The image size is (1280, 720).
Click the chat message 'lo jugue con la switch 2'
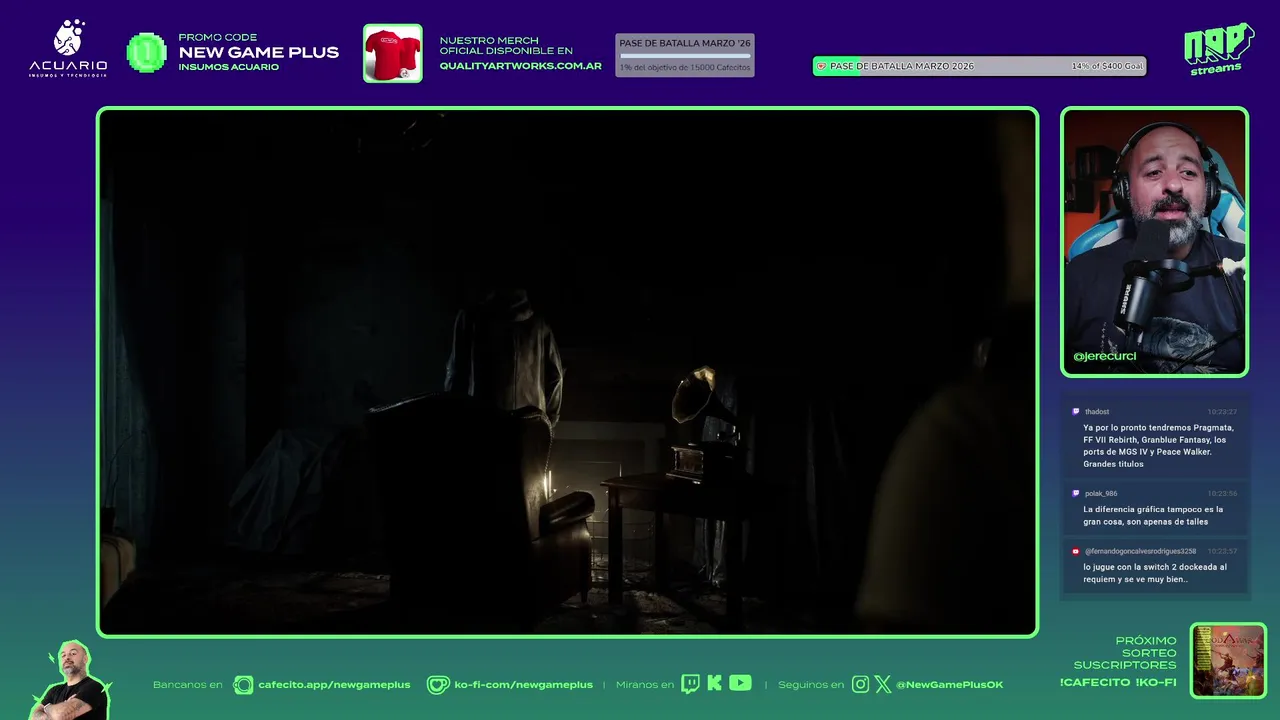tap(1155, 573)
